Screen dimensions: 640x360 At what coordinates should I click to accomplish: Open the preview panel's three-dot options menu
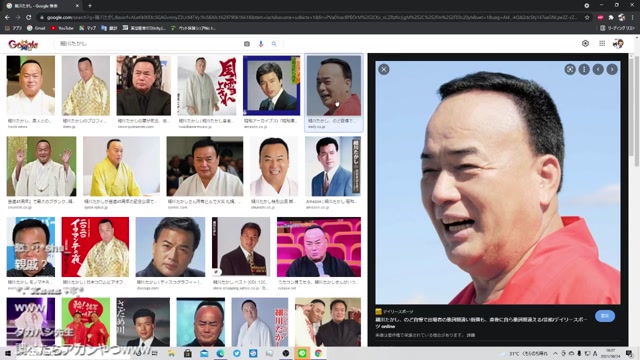(584, 69)
